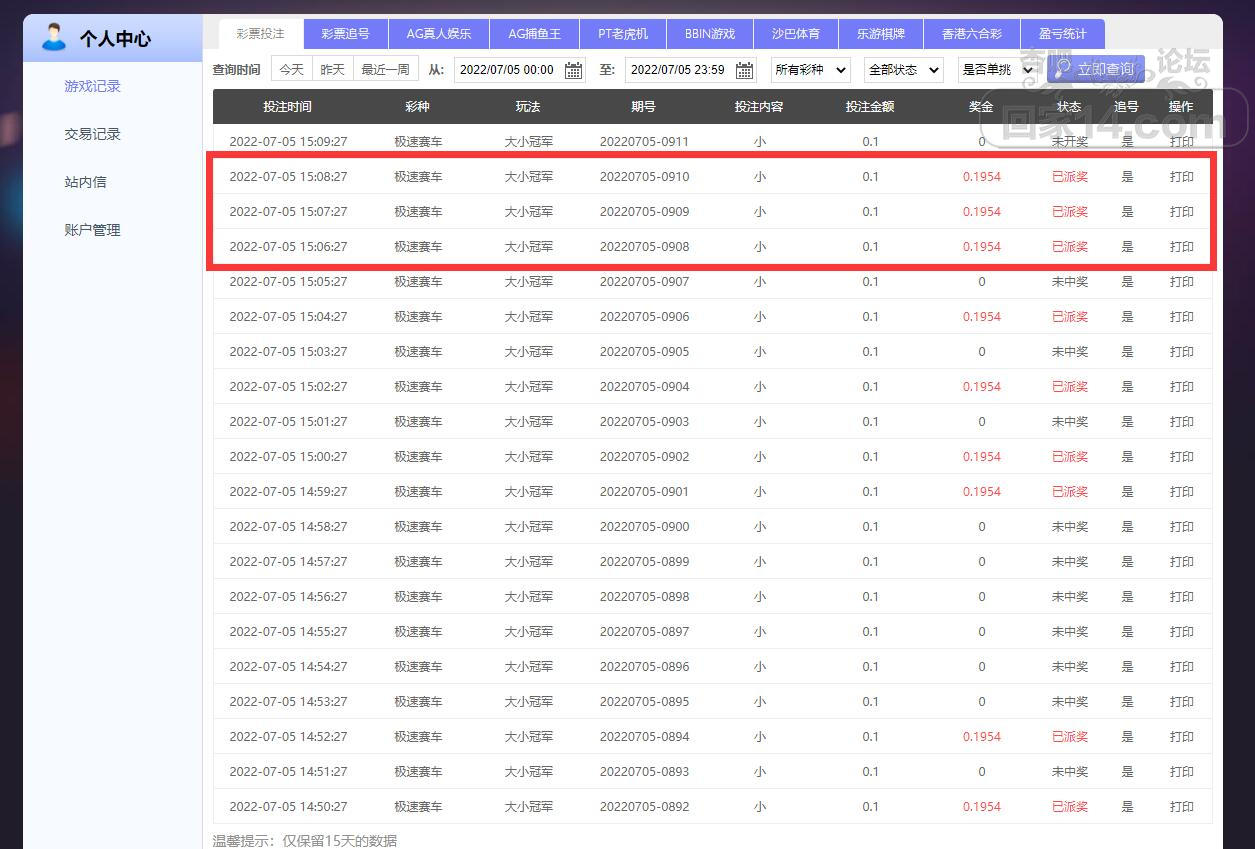Go to the 香港六合彩 tab
Image resolution: width=1255 pixels, height=849 pixels.
tap(971, 34)
